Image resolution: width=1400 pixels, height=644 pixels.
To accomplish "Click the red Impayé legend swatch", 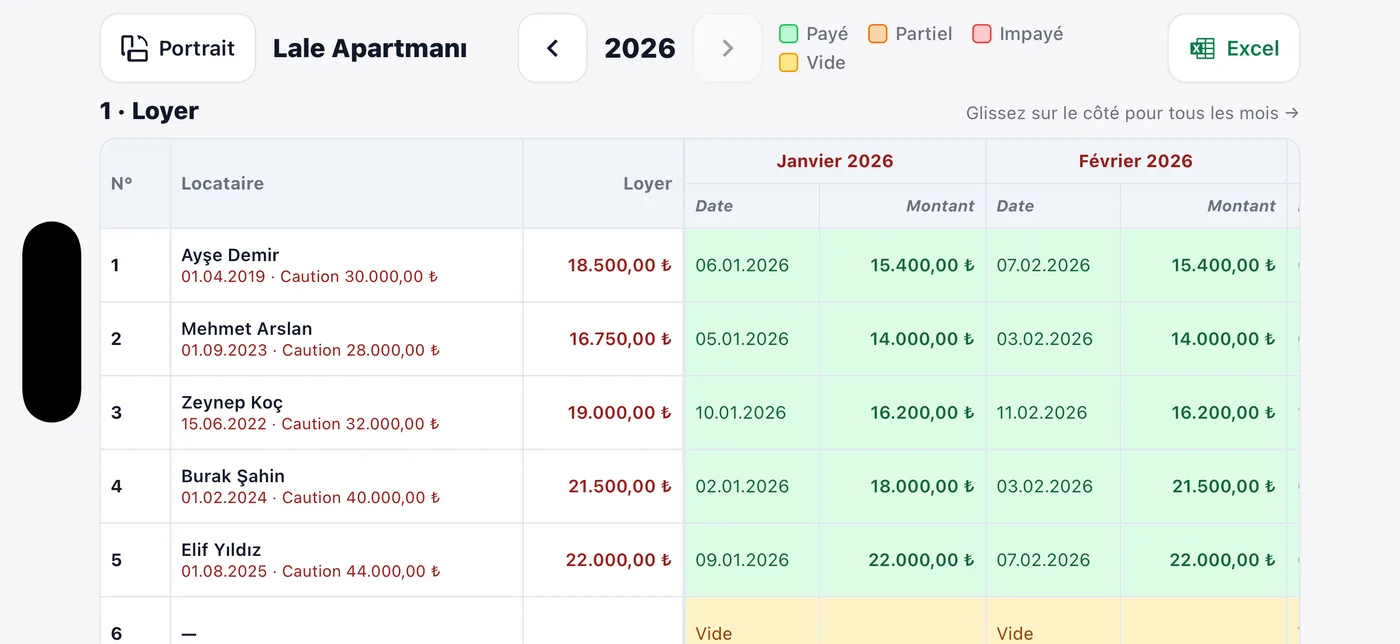I will 982,34.
